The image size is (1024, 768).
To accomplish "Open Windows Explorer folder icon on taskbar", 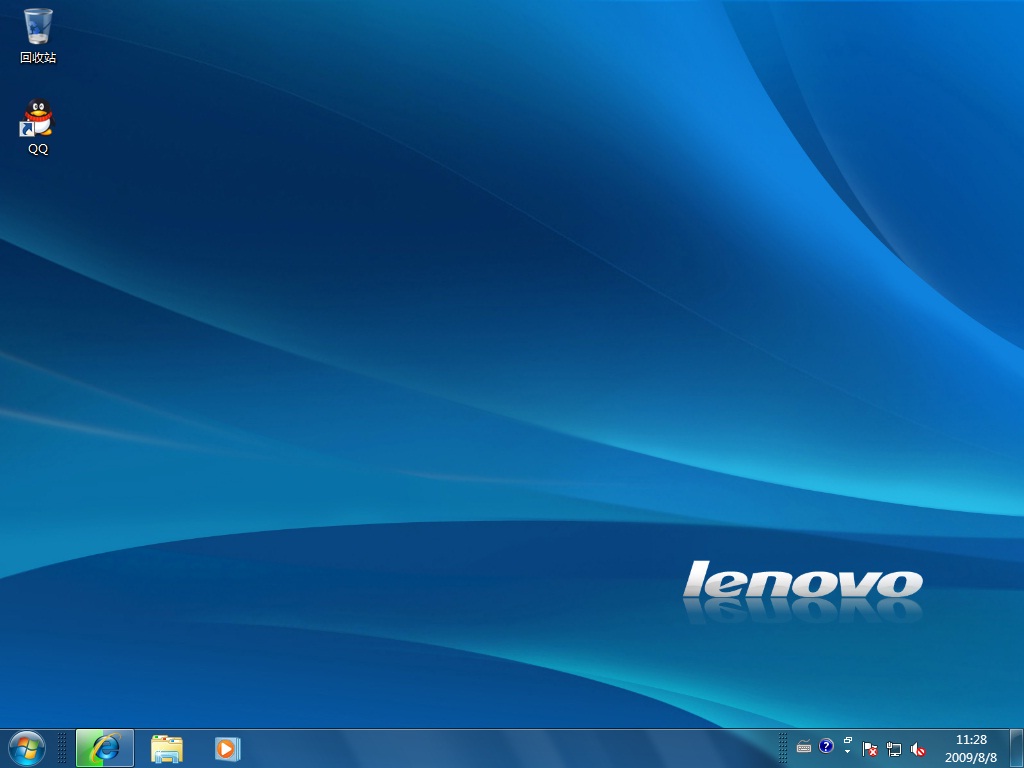I will pos(167,748).
